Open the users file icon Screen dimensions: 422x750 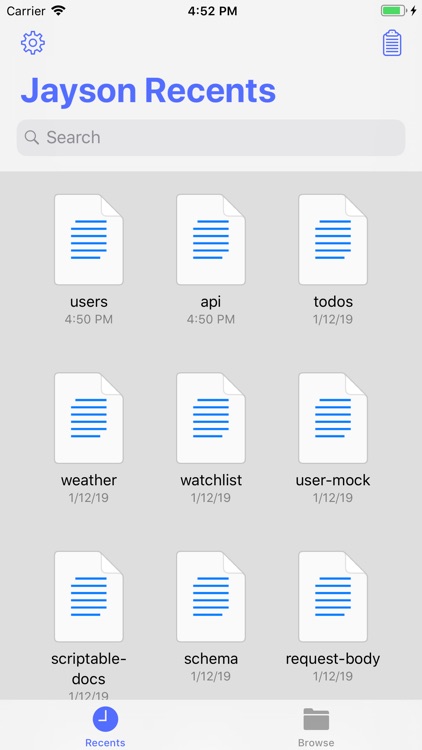(x=89, y=240)
